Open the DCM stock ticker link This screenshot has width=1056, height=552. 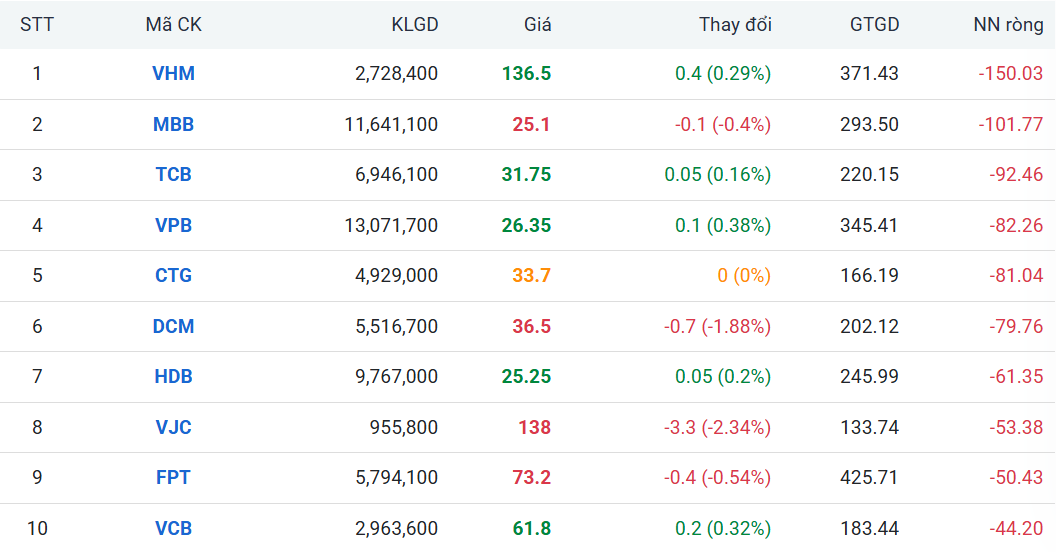[x=173, y=326]
